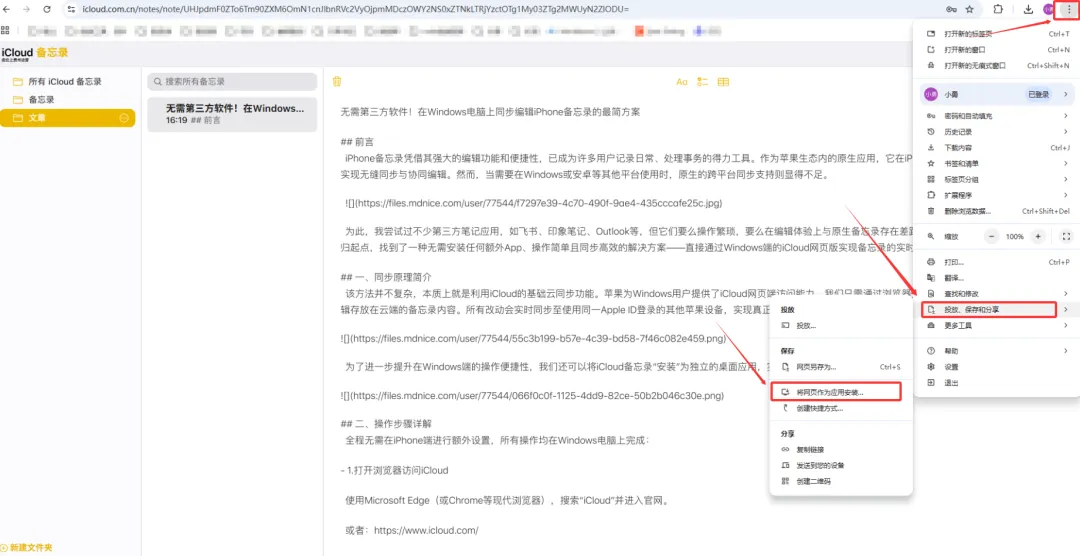Choose 网页另存为... in submenu
This screenshot has height=556, width=1080.
840,367
